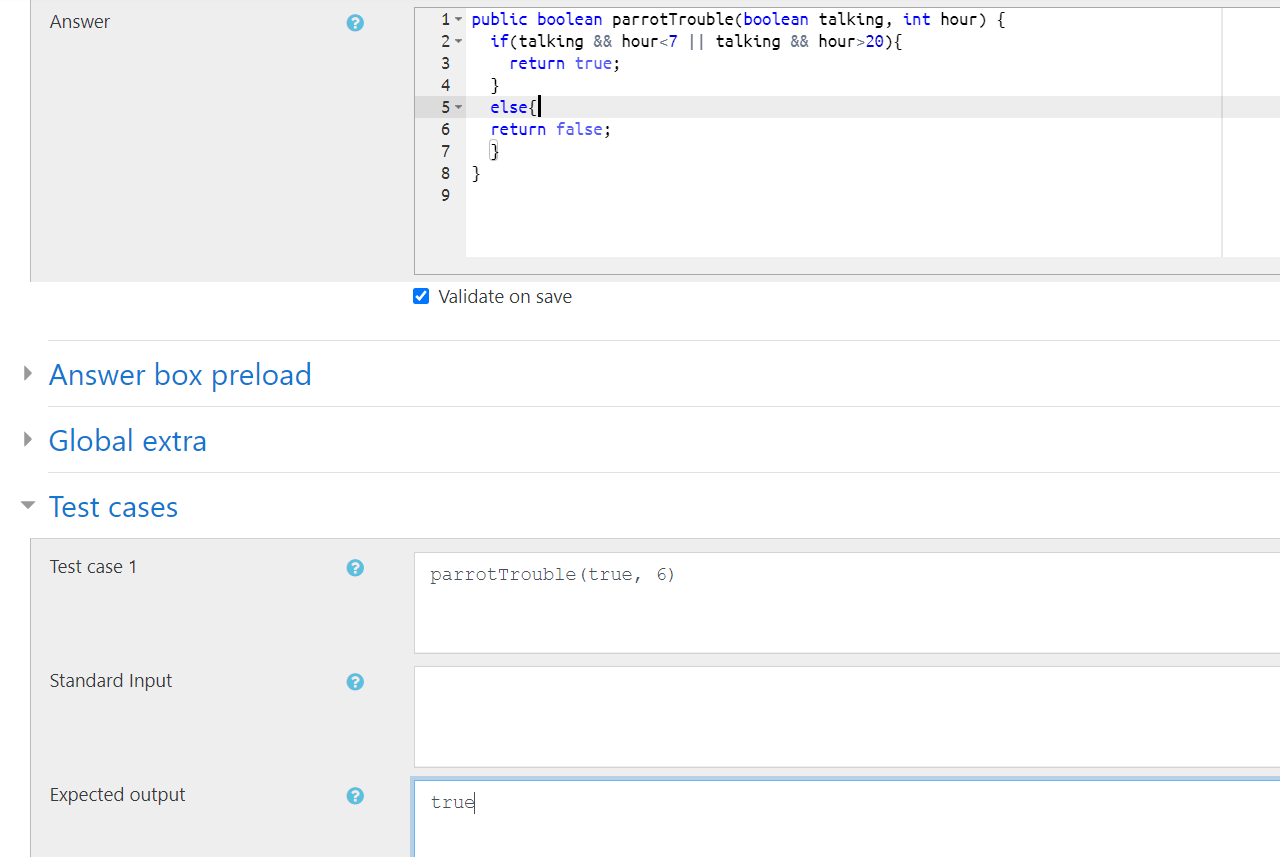Viewport: 1280px width, 857px height.
Task: Open help icon next to Test case 1
Action: 355,568
